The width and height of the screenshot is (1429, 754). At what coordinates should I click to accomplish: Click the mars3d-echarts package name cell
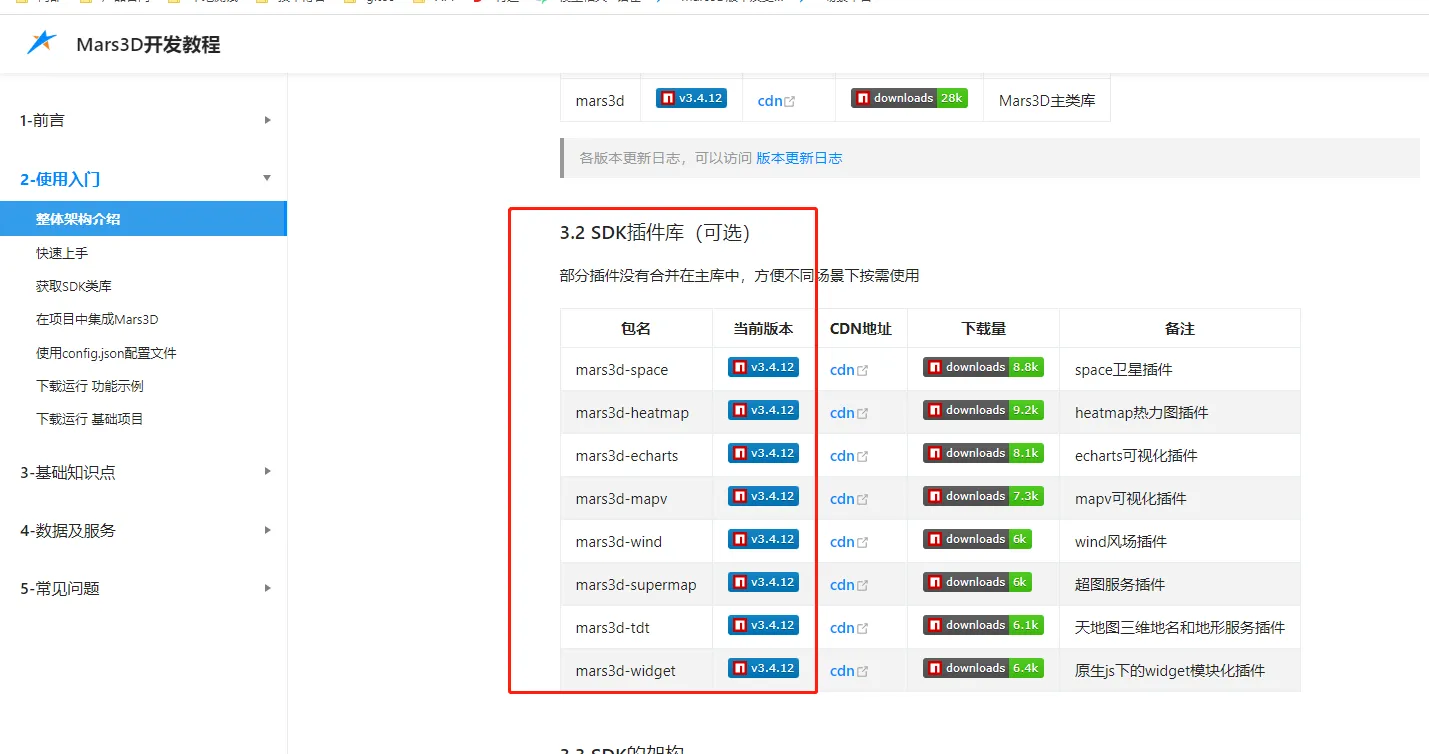(636, 456)
